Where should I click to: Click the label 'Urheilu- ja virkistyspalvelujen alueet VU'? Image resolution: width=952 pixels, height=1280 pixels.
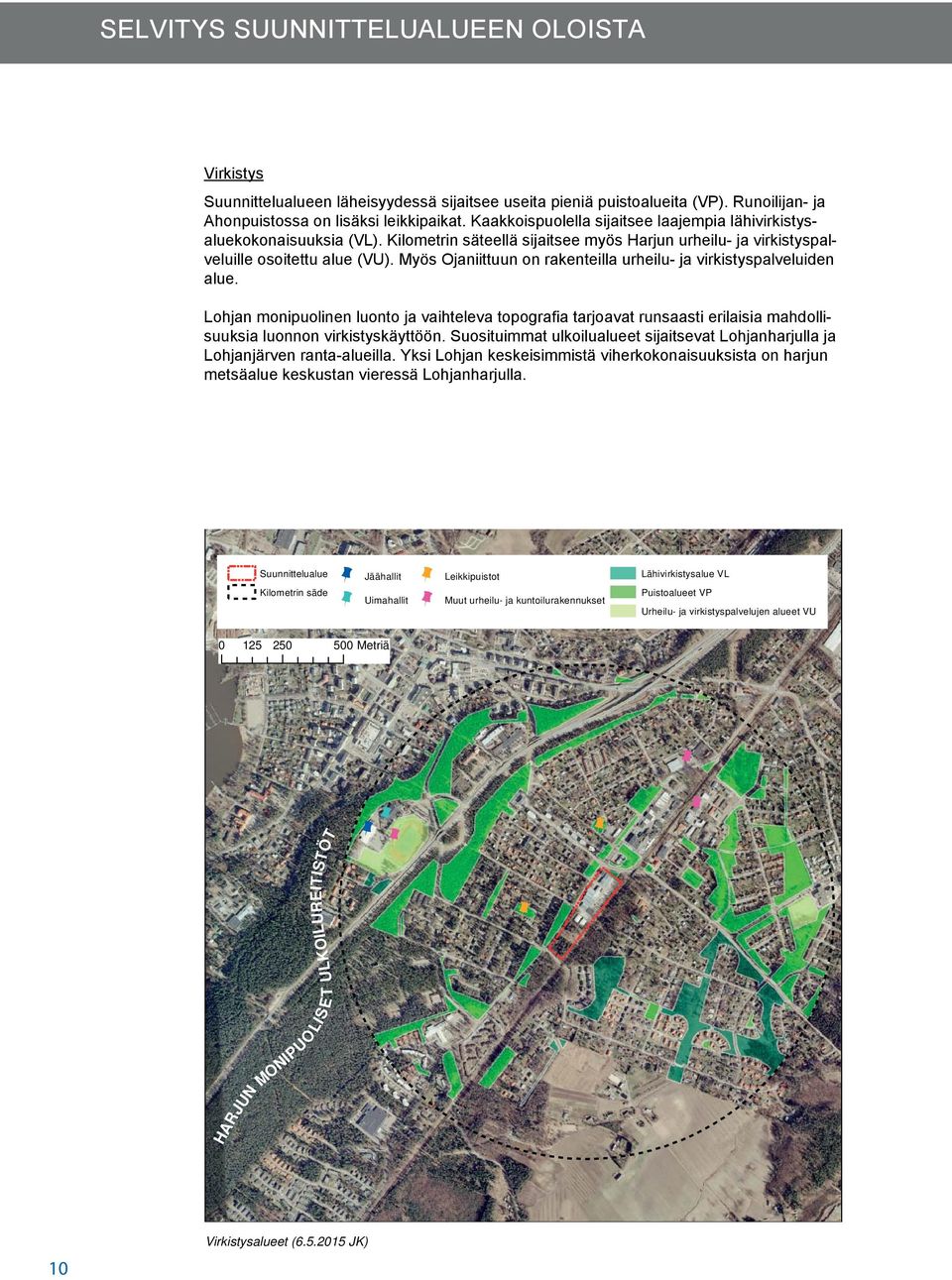point(729,612)
